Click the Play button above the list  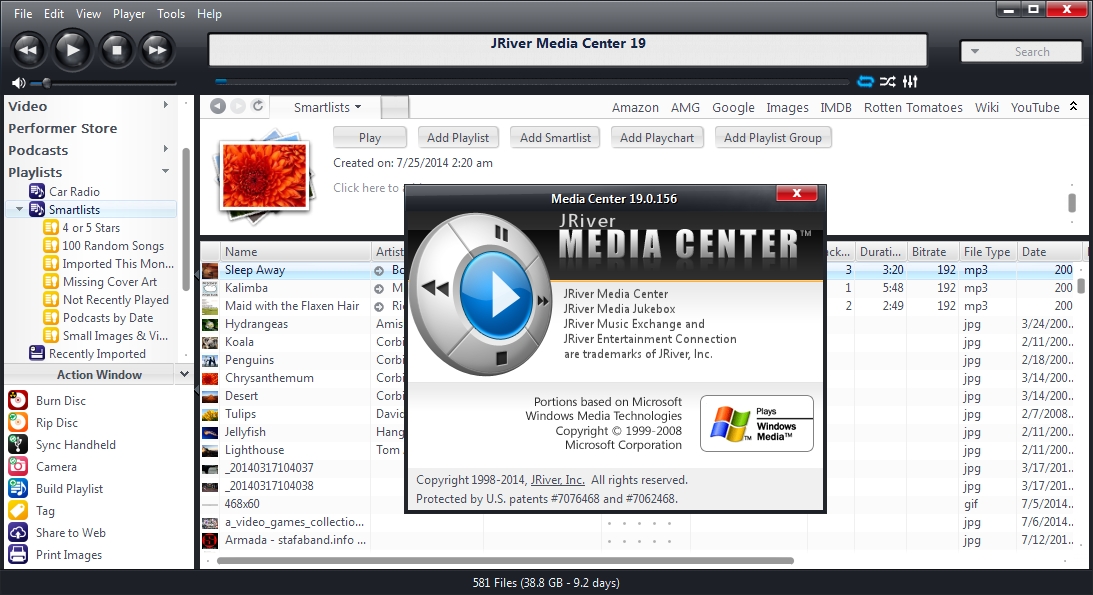(369, 137)
